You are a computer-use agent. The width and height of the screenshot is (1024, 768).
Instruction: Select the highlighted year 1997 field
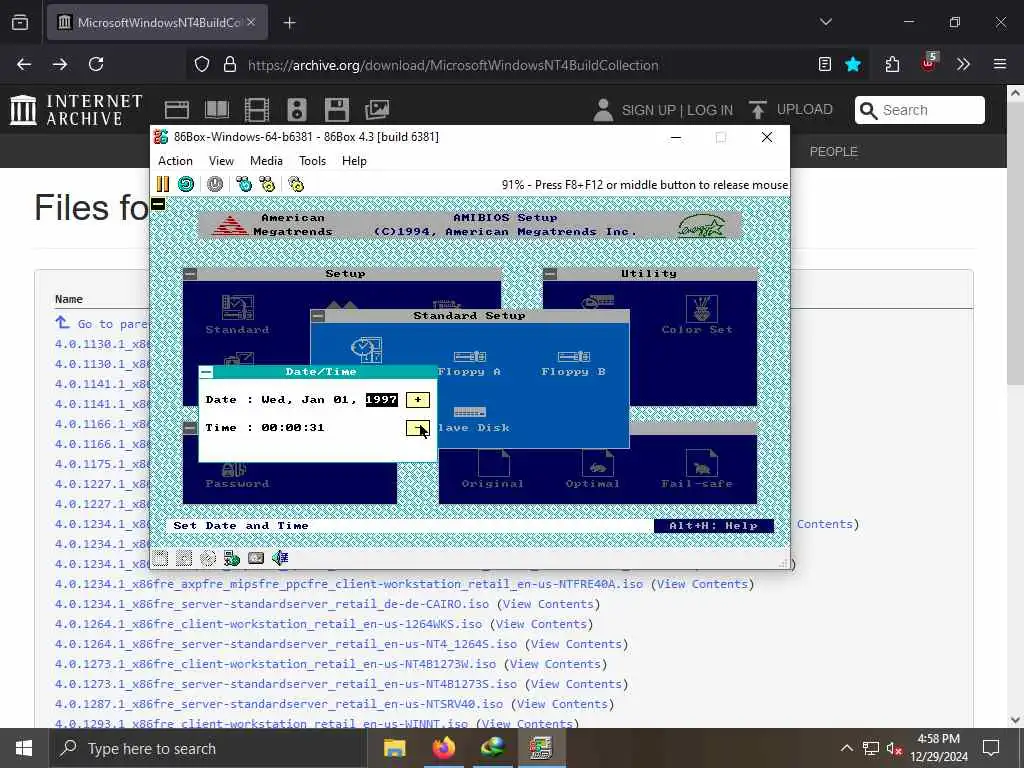click(x=381, y=400)
